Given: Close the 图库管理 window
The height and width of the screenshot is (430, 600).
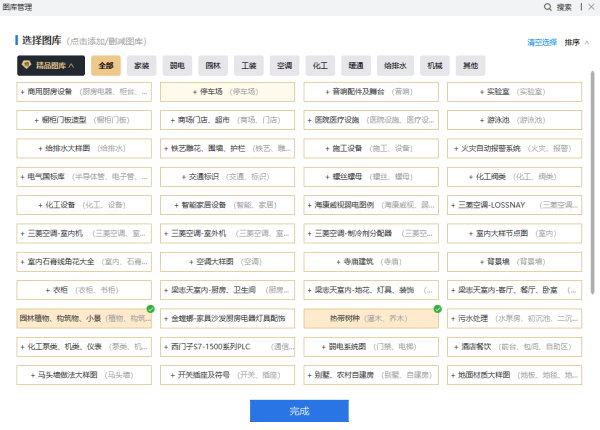Looking at the screenshot, I should tap(591, 7).
